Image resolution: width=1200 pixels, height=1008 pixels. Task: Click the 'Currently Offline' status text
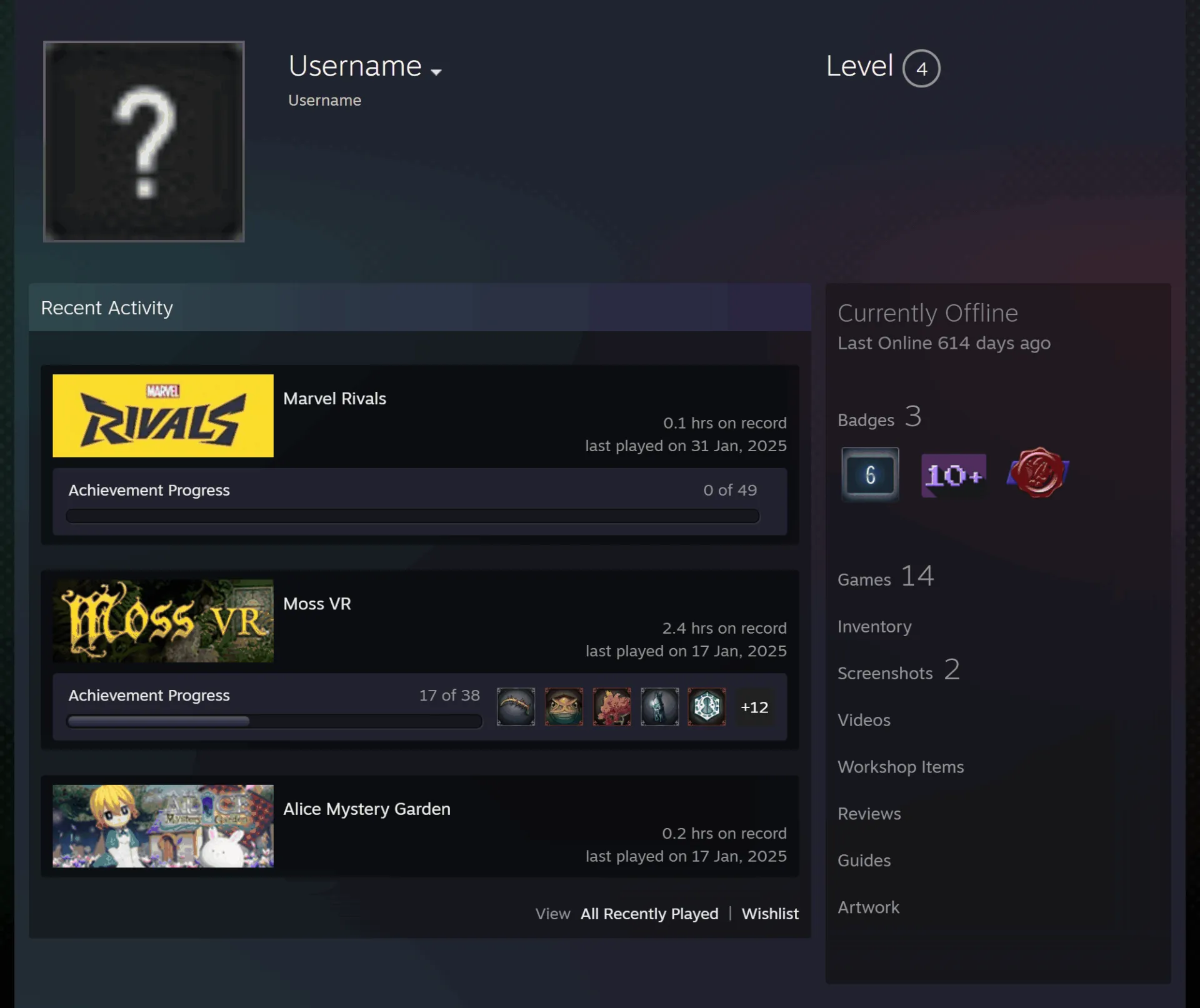pyautogui.click(x=927, y=313)
